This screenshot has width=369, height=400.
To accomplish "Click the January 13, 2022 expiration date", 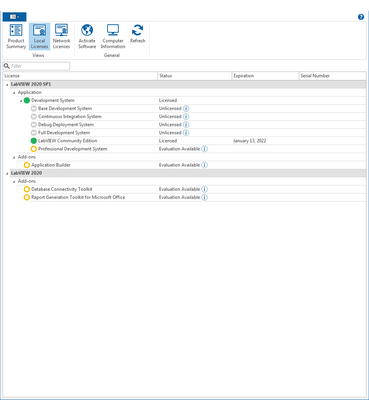I will 249,141.
